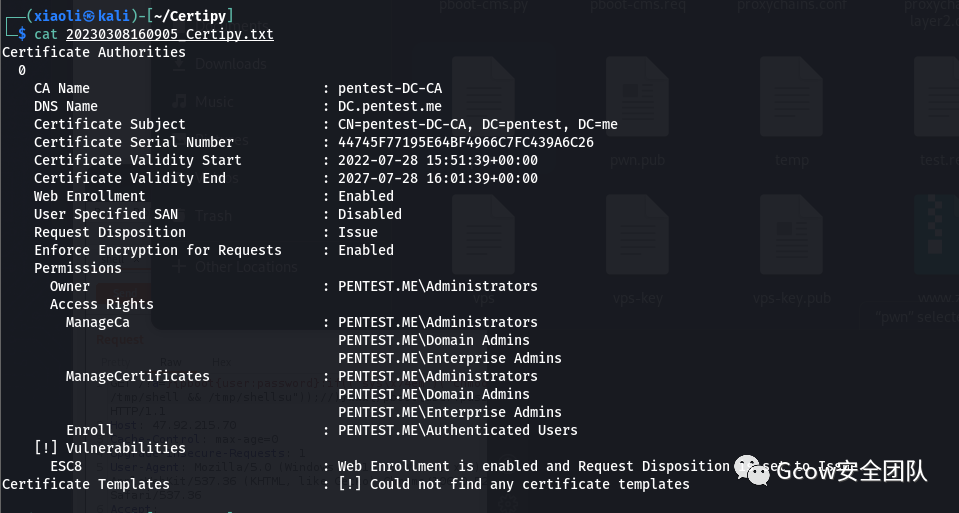959x513 pixels.
Task: Click the Downloads sidebar icon
Action: click(x=179, y=64)
